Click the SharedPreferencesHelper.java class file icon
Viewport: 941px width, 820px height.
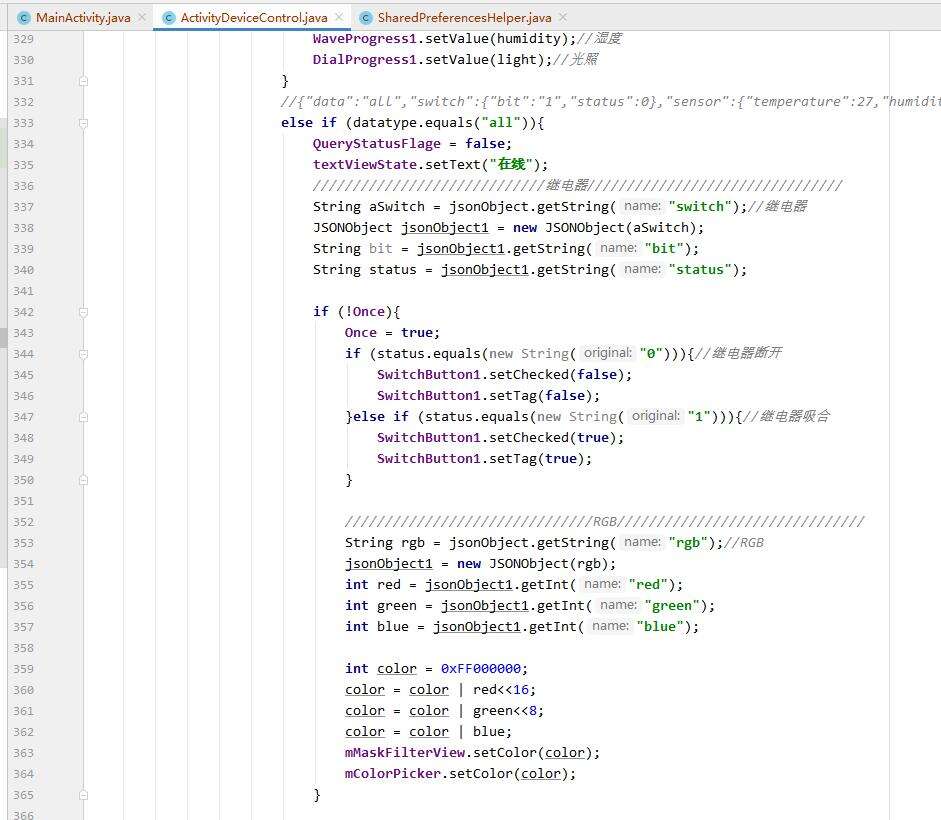point(365,18)
